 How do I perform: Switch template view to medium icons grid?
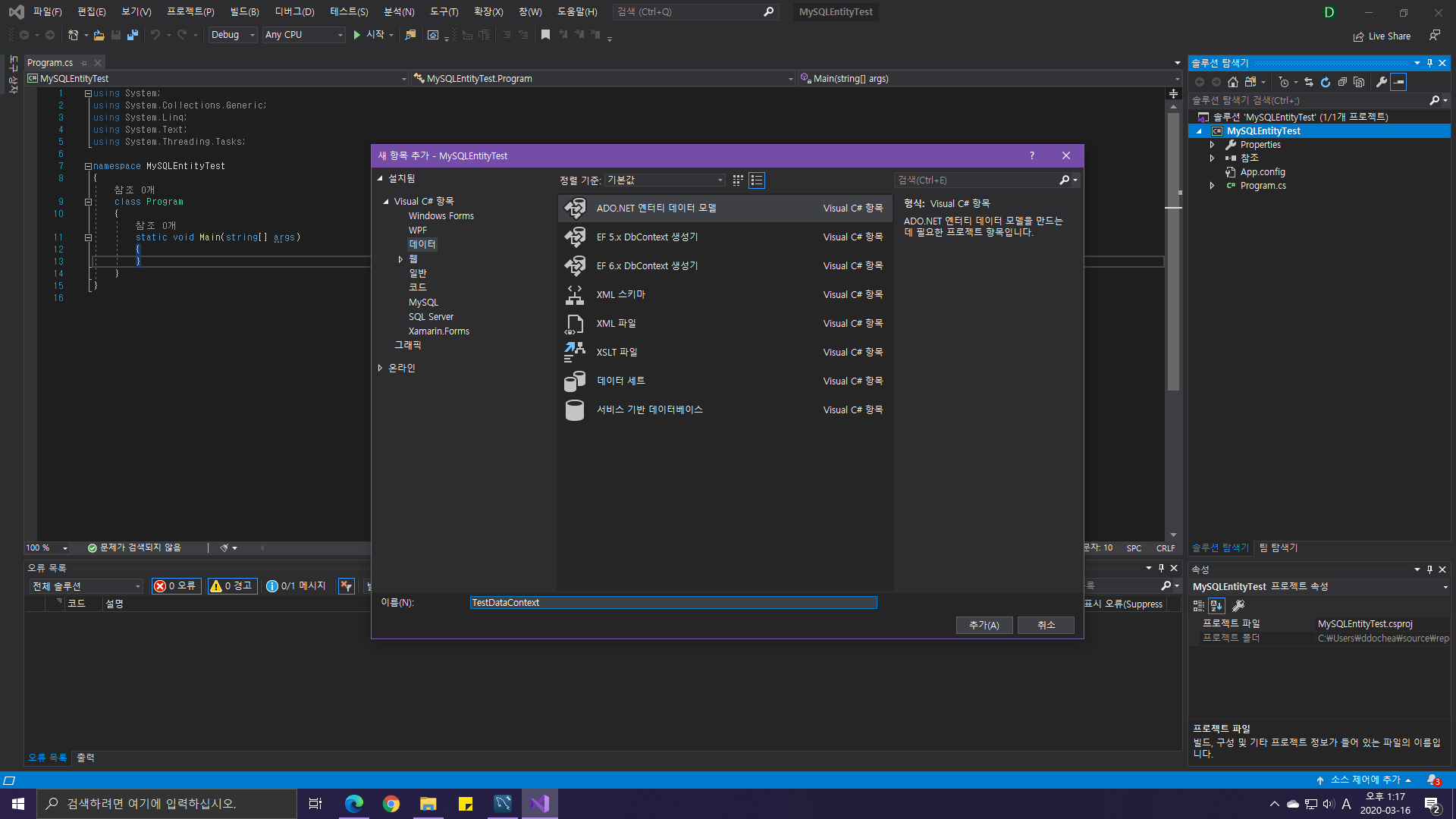(x=738, y=180)
